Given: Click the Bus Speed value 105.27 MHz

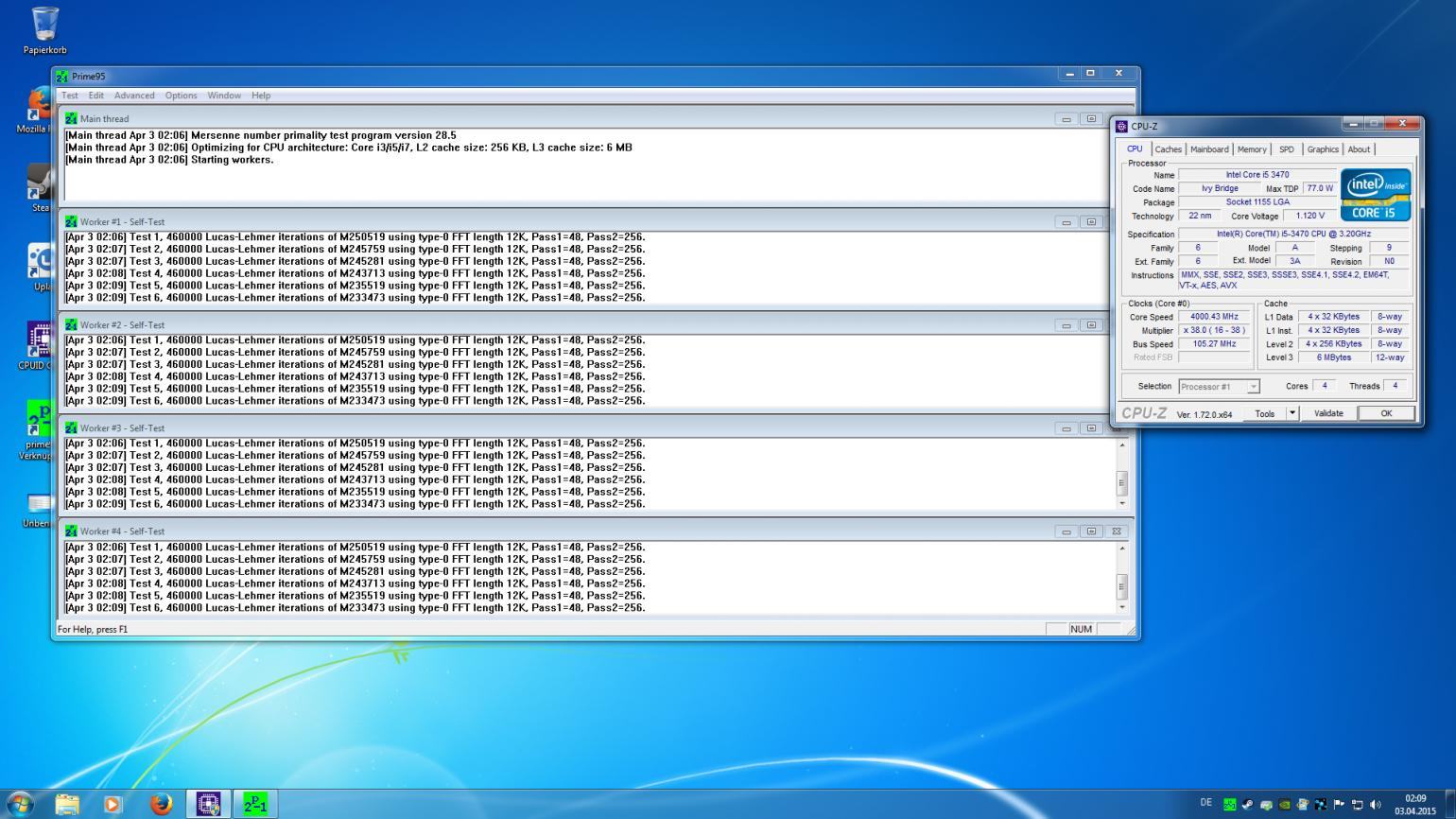Looking at the screenshot, I should tap(1214, 344).
